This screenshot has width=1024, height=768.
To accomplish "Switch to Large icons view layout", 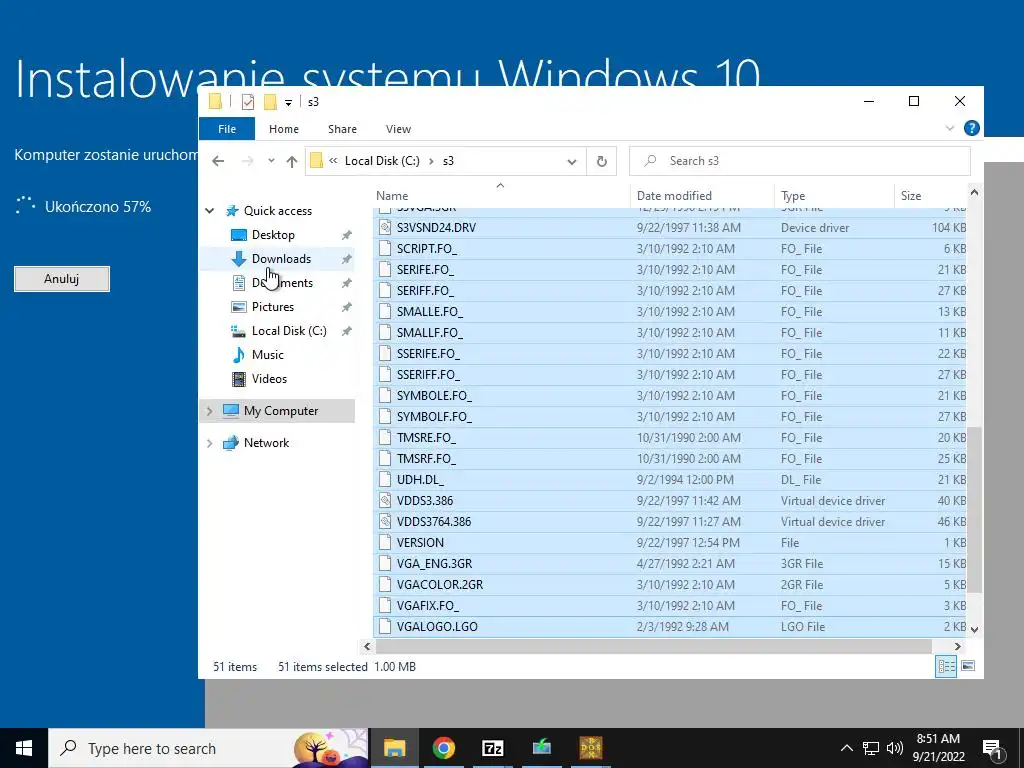I will (968, 666).
